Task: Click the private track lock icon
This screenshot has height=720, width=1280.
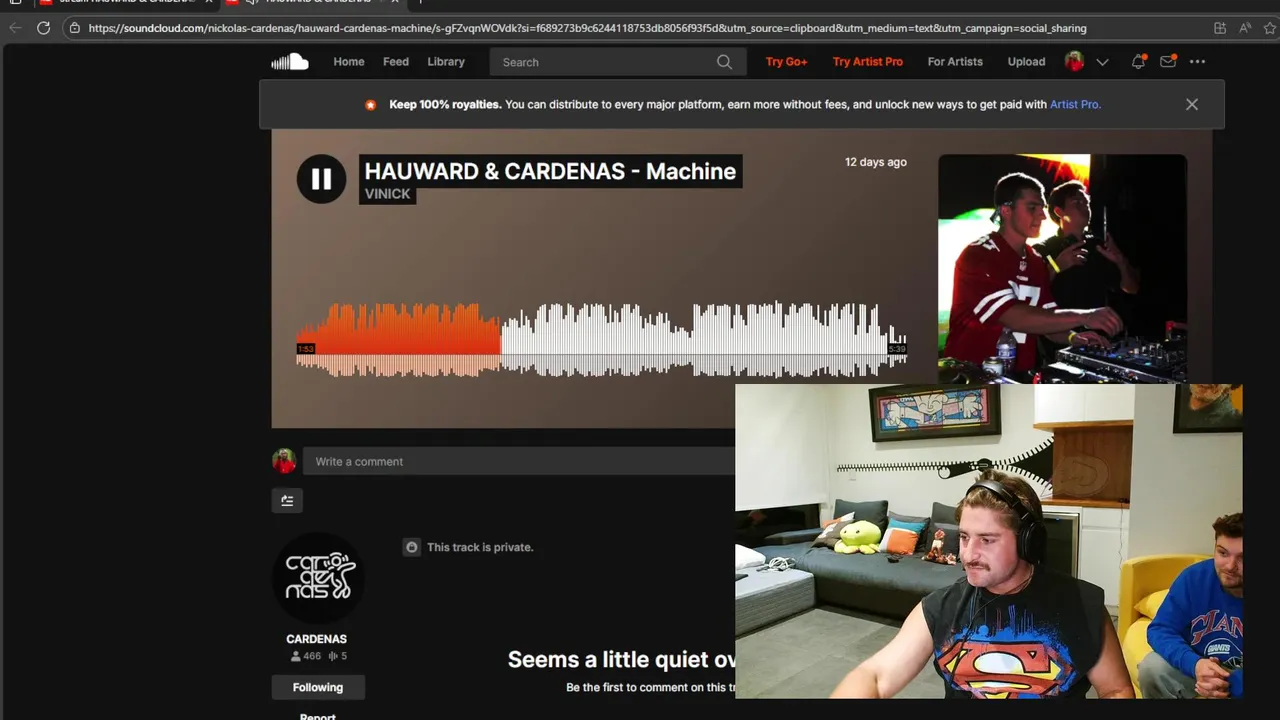Action: tap(411, 547)
